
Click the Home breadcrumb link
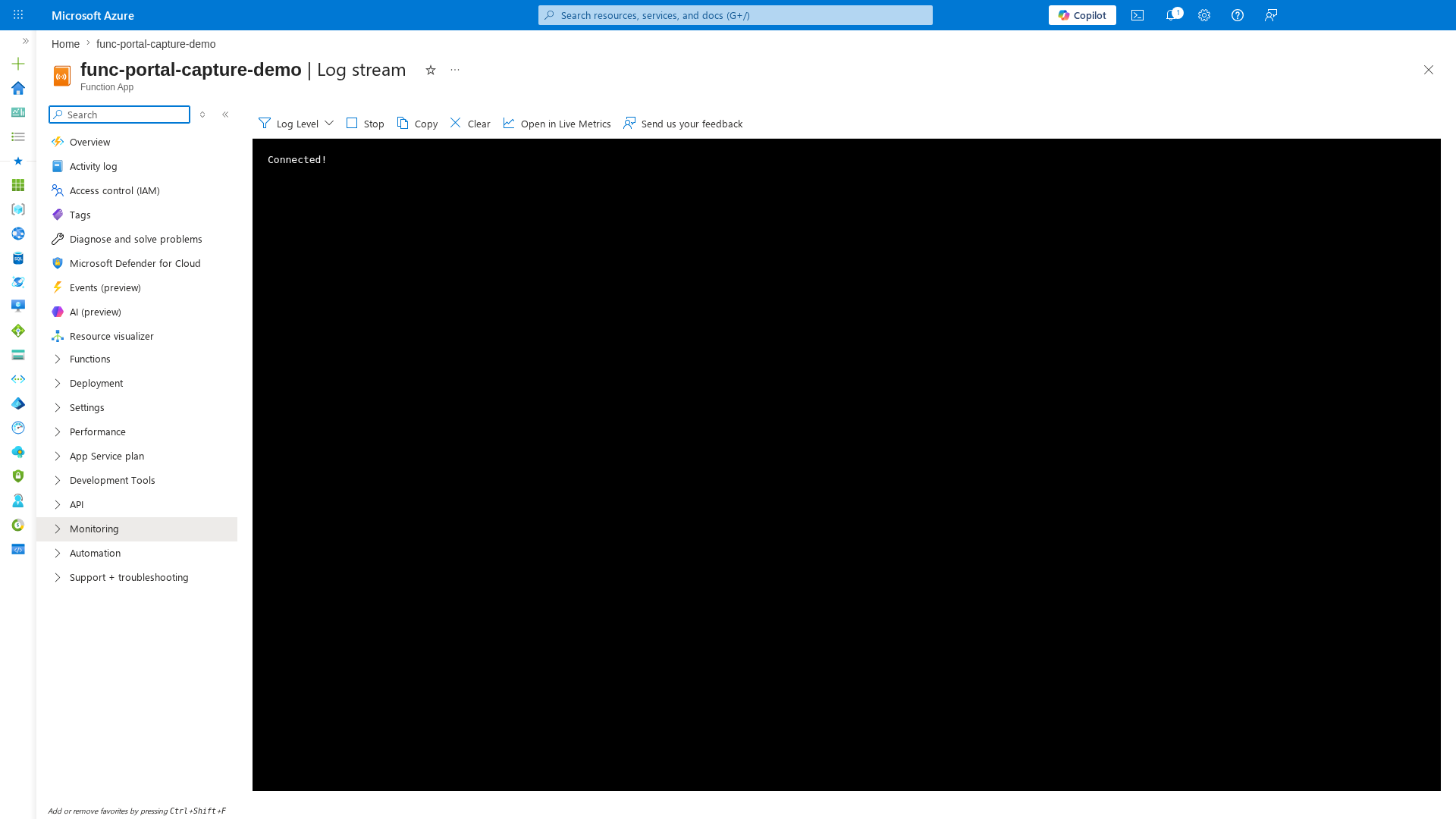(65, 44)
